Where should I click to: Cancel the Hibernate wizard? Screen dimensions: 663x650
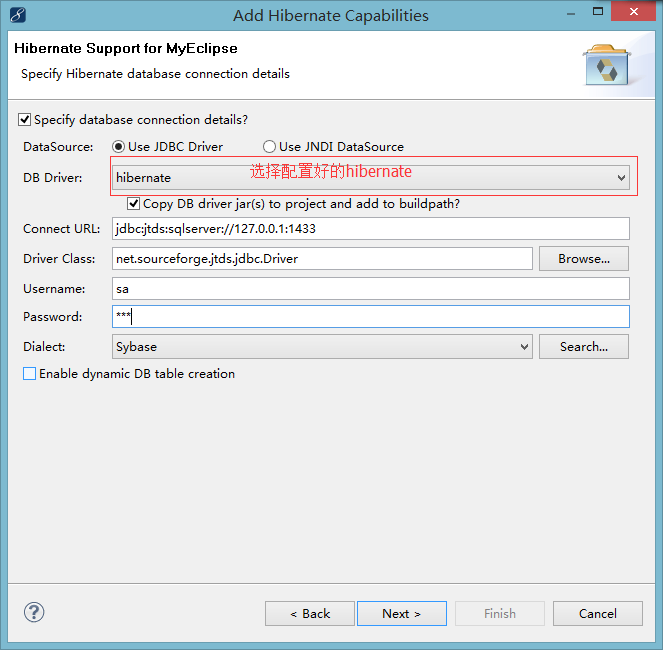click(x=598, y=614)
